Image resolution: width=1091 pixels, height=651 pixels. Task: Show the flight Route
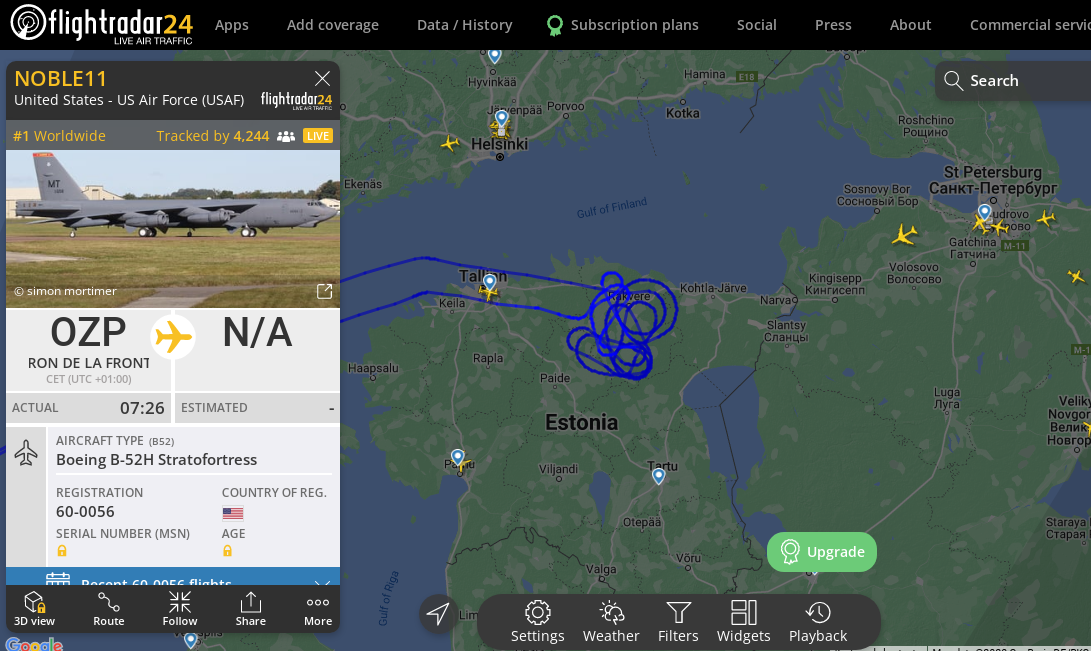tap(109, 609)
